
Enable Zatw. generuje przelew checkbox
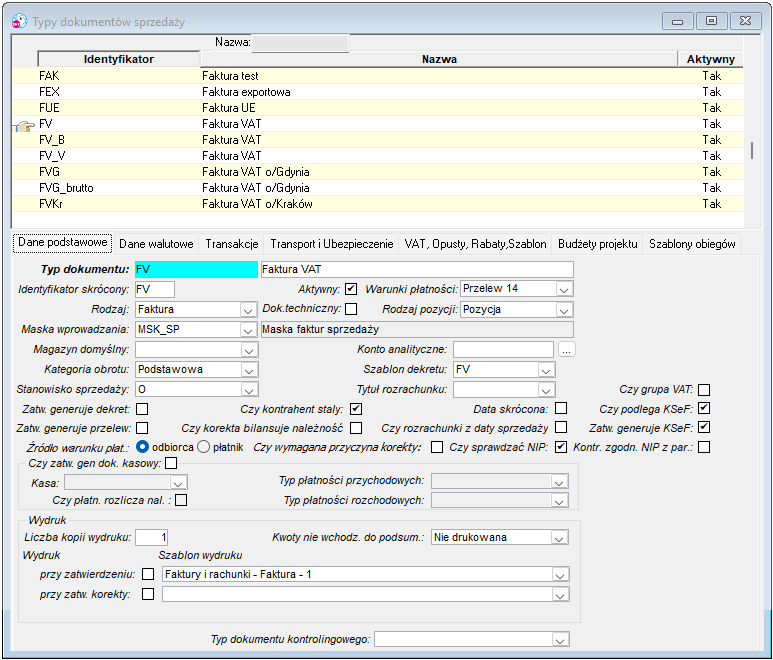click(142, 428)
